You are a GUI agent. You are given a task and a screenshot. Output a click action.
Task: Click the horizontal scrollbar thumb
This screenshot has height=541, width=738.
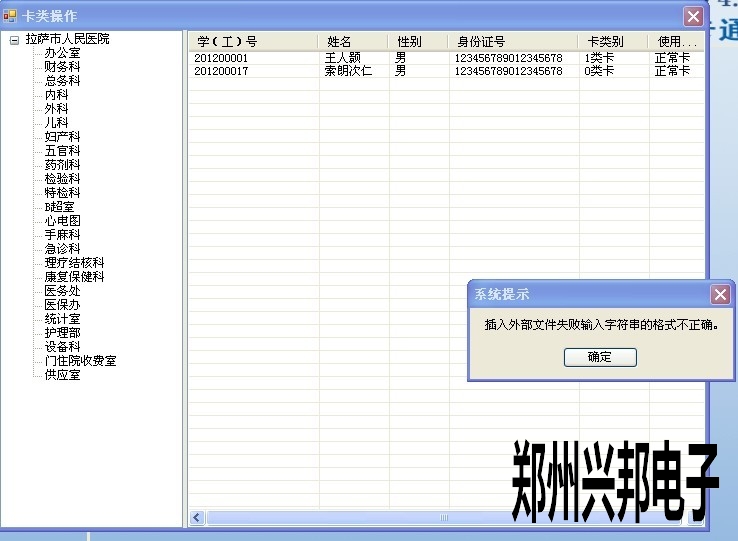pyautogui.click(x=443, y=517)
